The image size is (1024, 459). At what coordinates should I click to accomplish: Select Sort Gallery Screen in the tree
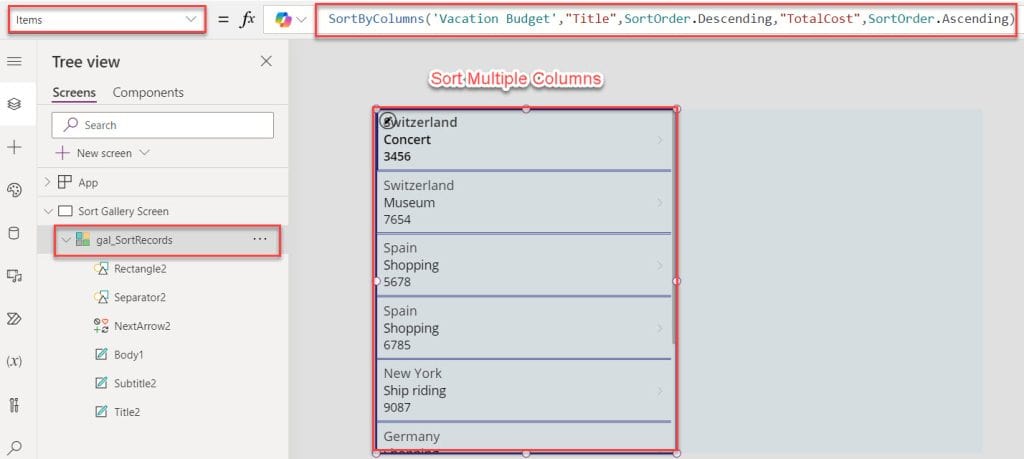click(123, 212)
